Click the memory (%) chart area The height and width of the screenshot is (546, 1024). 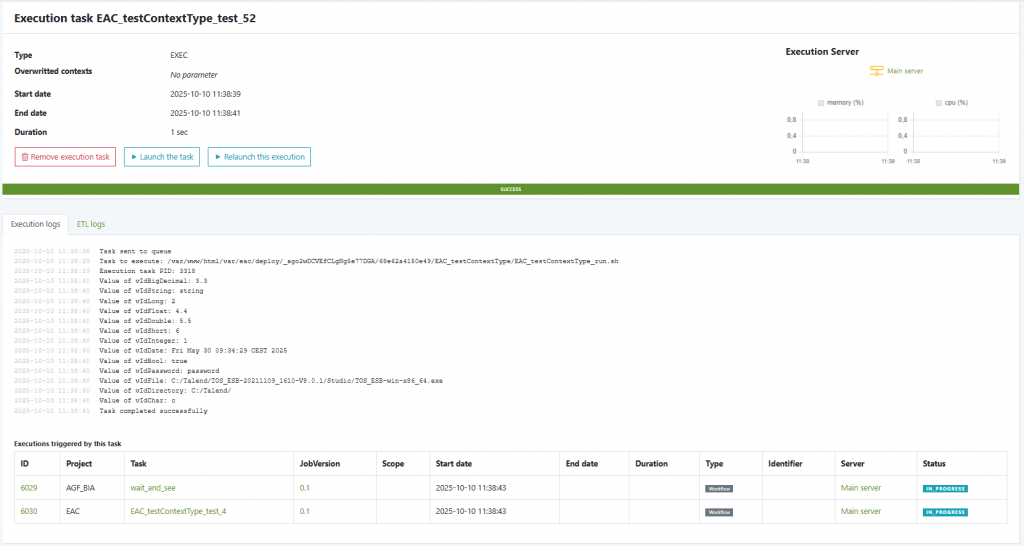[x=845, y=134]
